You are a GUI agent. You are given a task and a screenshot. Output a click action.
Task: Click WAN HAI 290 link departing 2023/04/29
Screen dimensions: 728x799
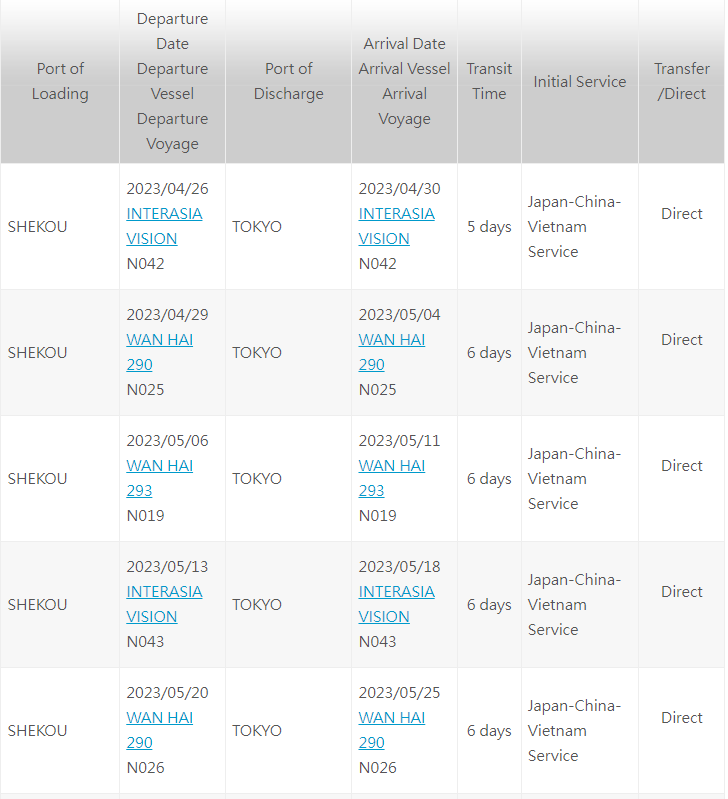click(159, 352)
